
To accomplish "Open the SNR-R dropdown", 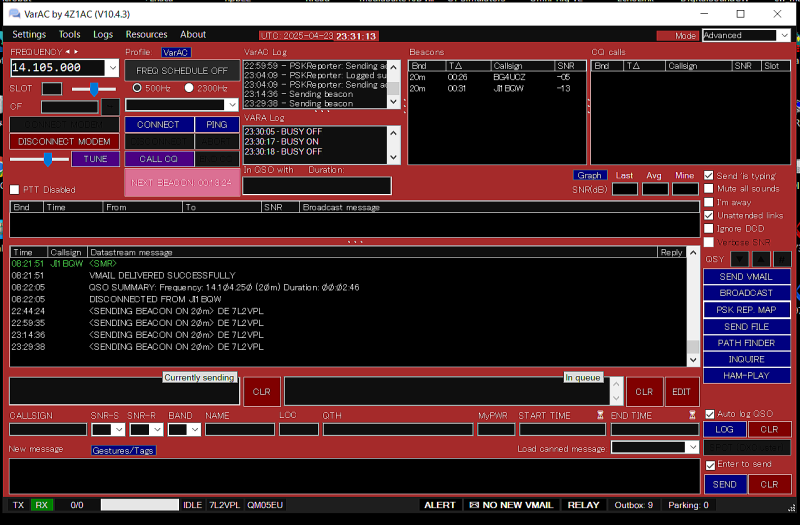I will 157,430.
